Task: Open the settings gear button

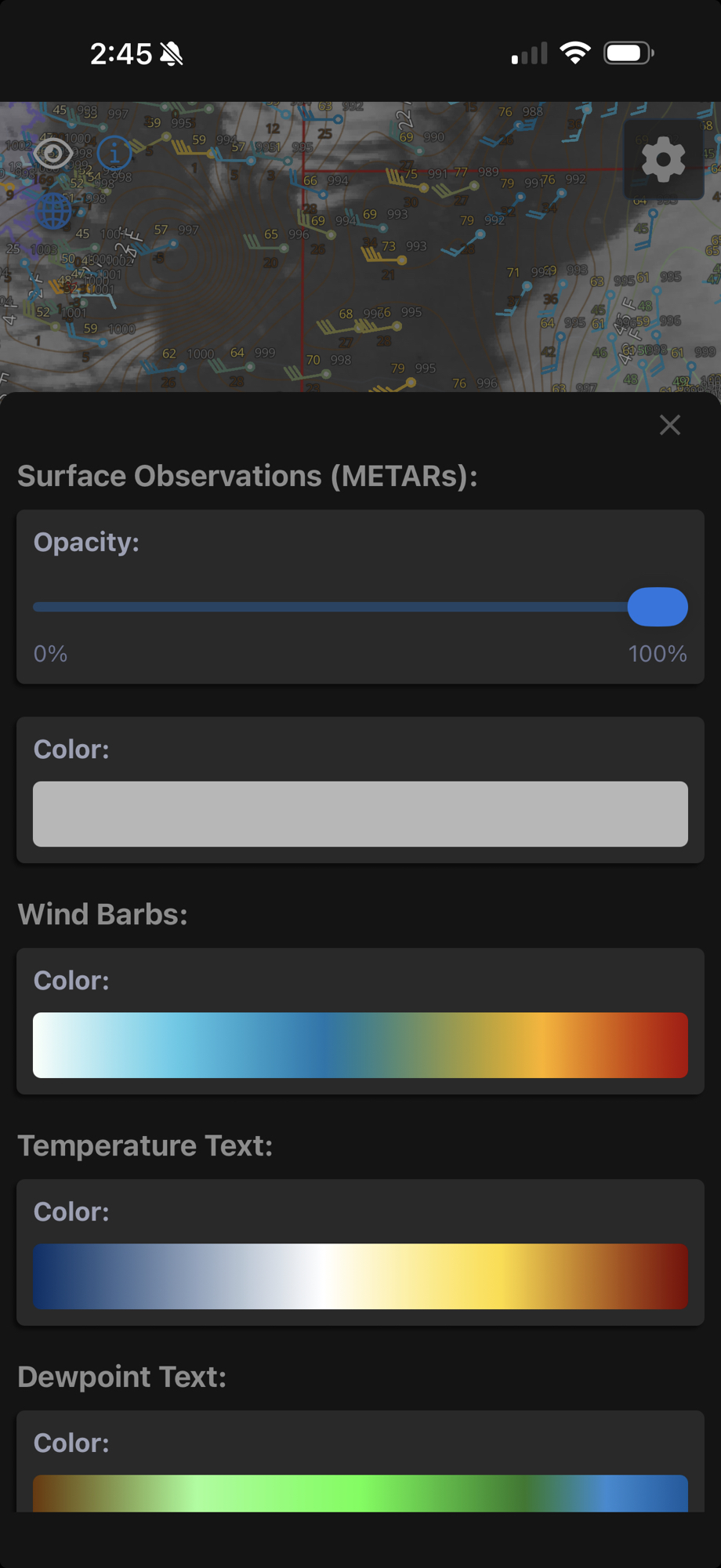Action: [x=663, y=160]
